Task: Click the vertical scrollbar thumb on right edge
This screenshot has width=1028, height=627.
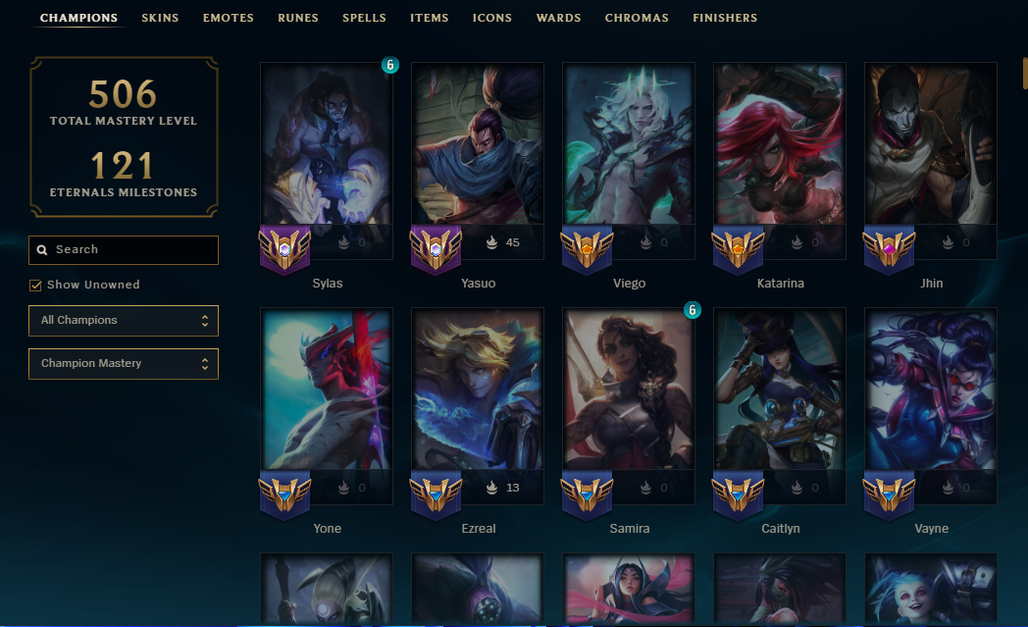Action: (1025, 73)
